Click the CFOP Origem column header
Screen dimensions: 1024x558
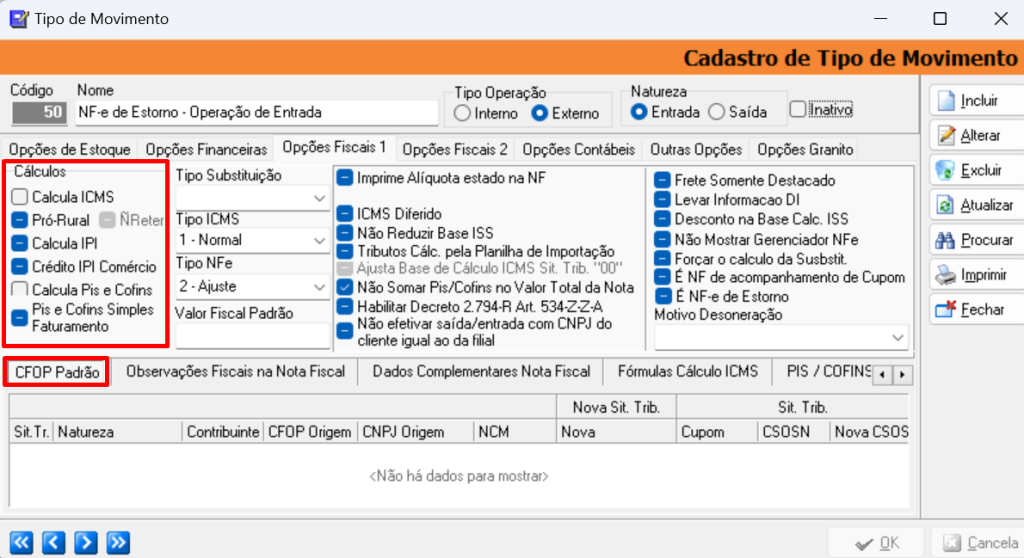tap(310, 432)
